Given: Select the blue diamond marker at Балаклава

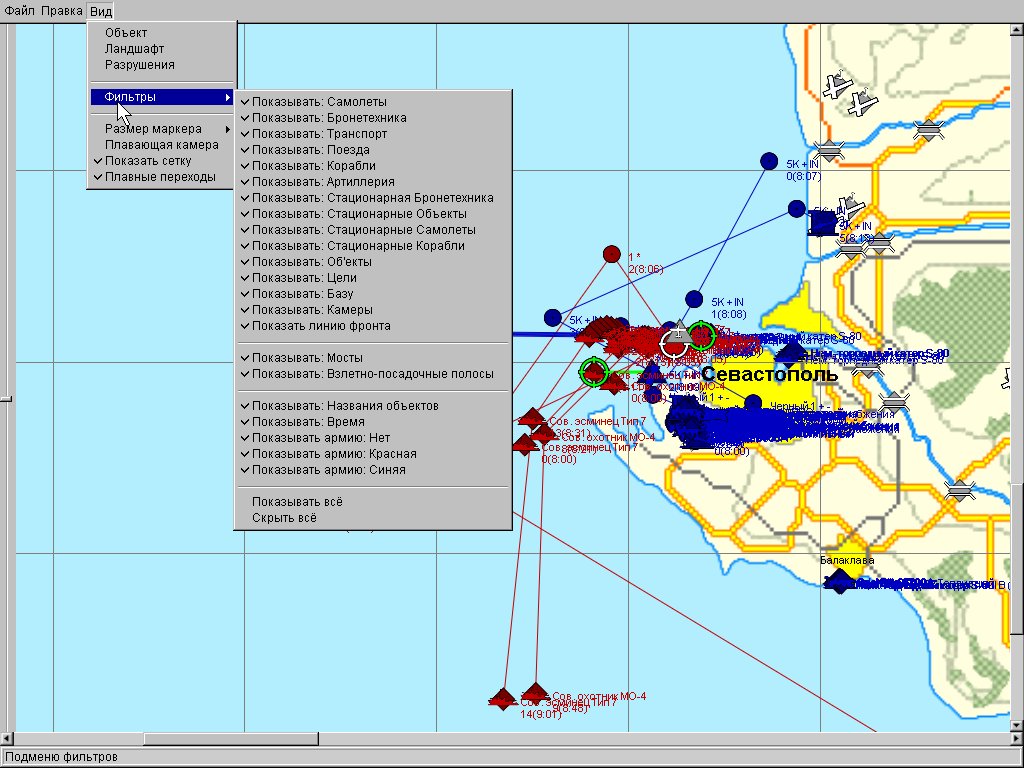Looking at the screenshot, I should point(840,581).
